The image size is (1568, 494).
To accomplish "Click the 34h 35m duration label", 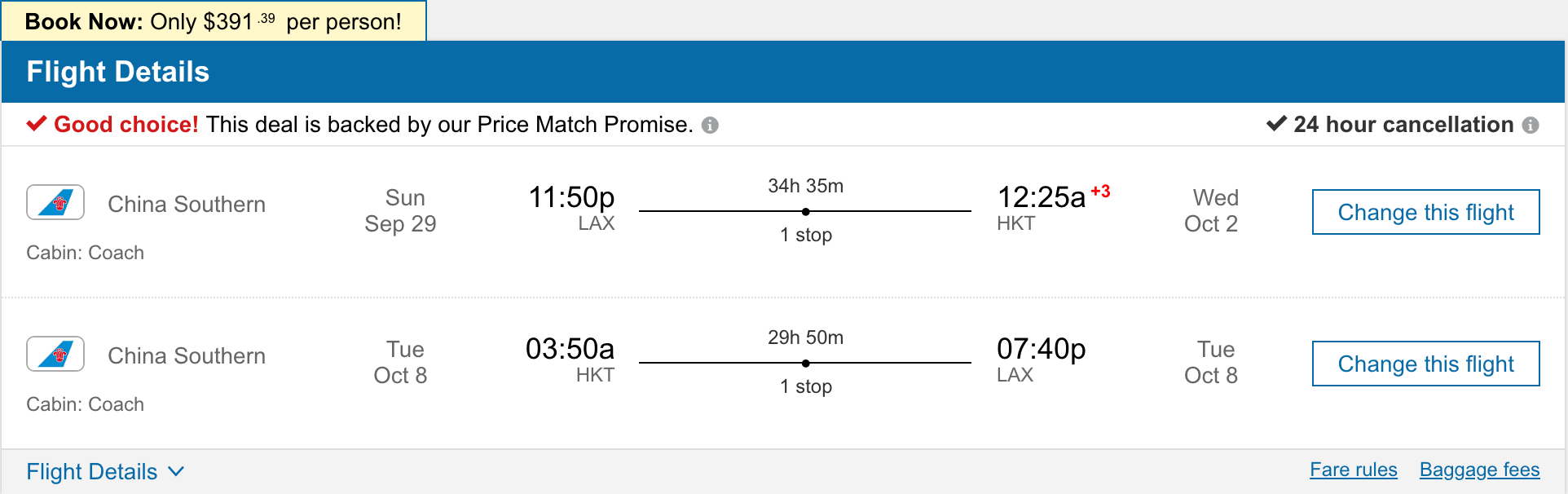I will pyautogui.click(x=805, y=186).
